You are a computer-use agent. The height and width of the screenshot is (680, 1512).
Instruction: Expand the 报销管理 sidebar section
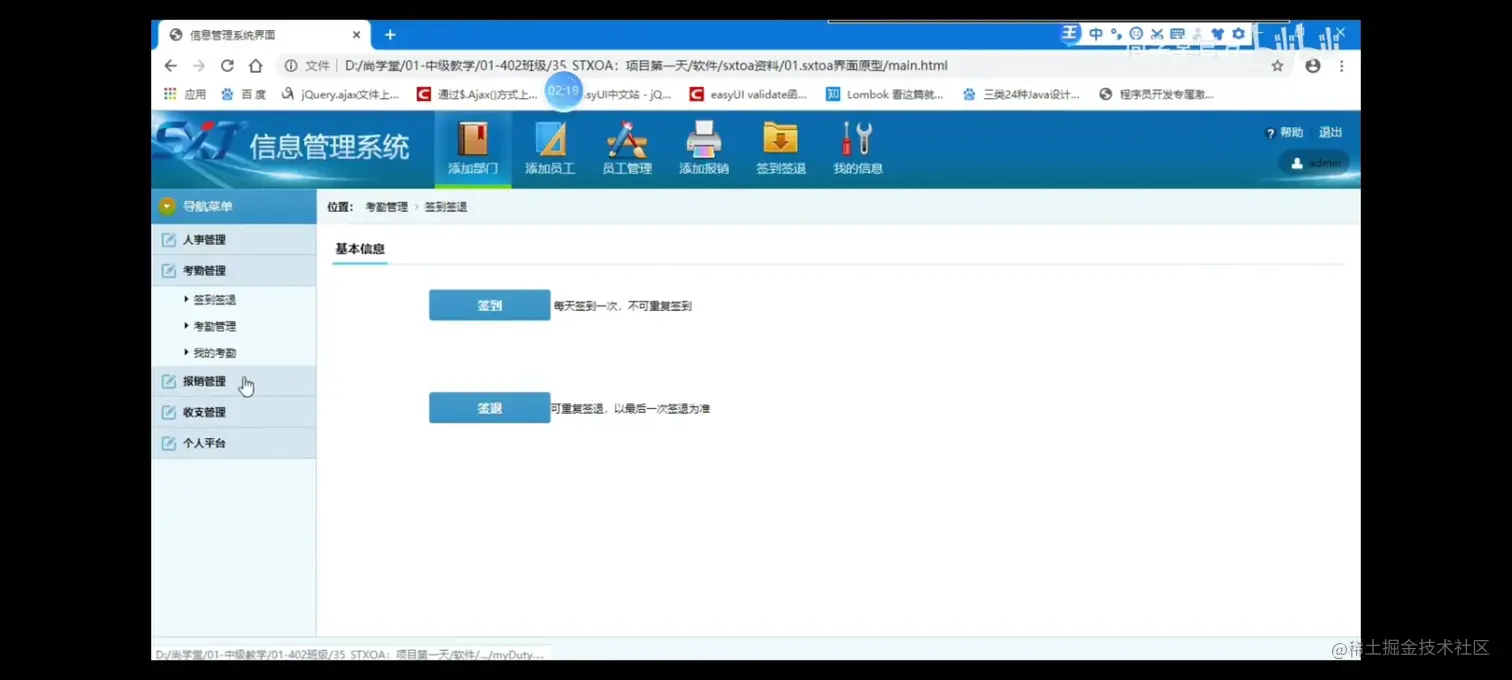click(234, 381)
